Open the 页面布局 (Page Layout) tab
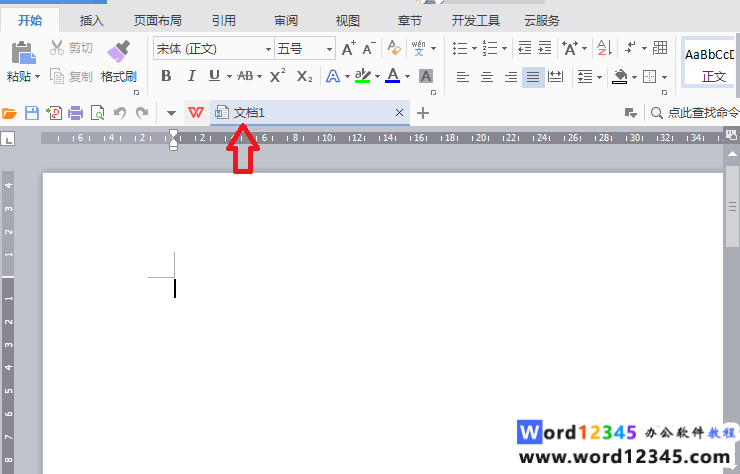740x474 pixels. [158, 20]
